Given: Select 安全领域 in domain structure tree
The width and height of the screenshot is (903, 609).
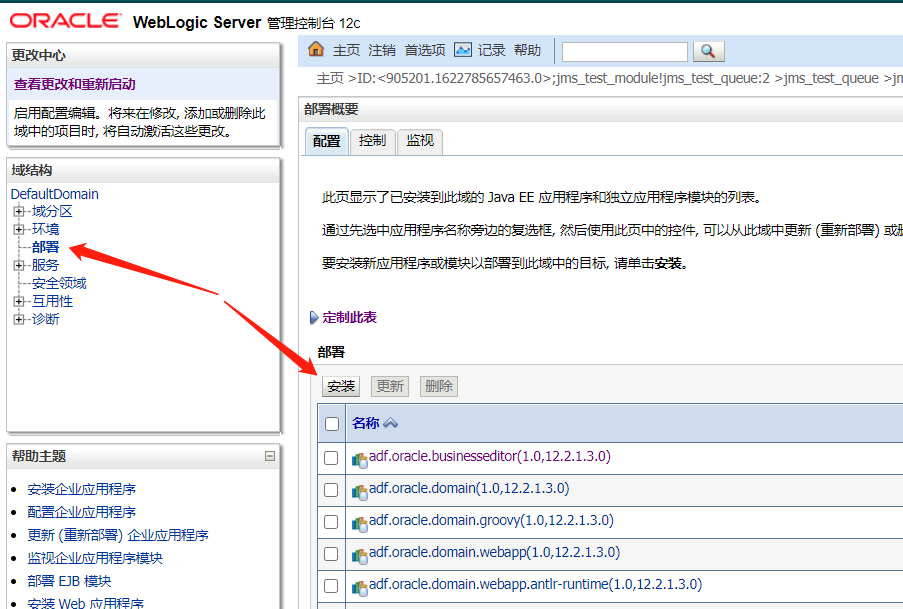Looking at the screenshot, I should click(x=59, y=283).
